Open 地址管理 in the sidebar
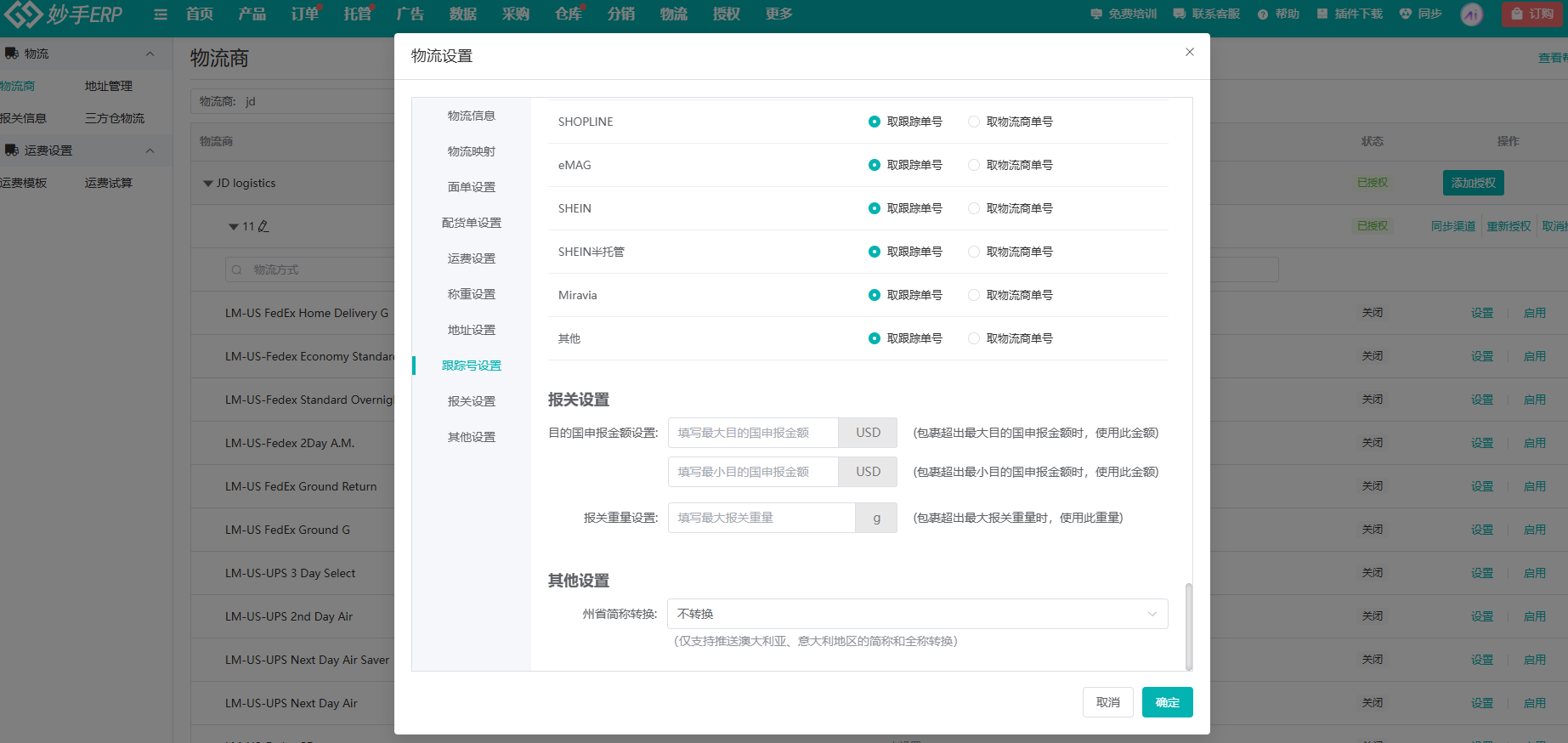 (109, 86)
